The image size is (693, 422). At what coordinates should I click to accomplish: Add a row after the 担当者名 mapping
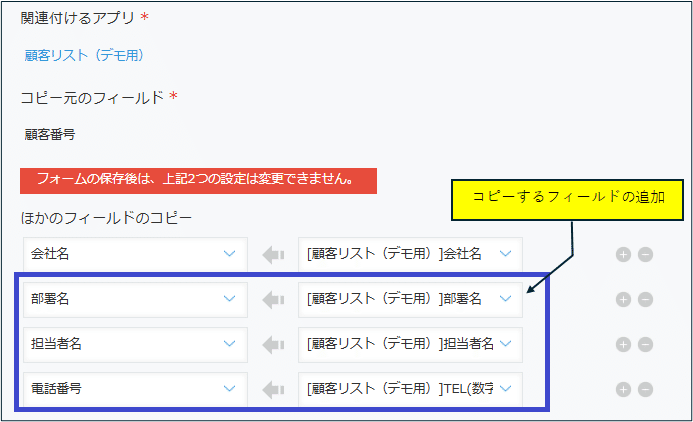623,345
